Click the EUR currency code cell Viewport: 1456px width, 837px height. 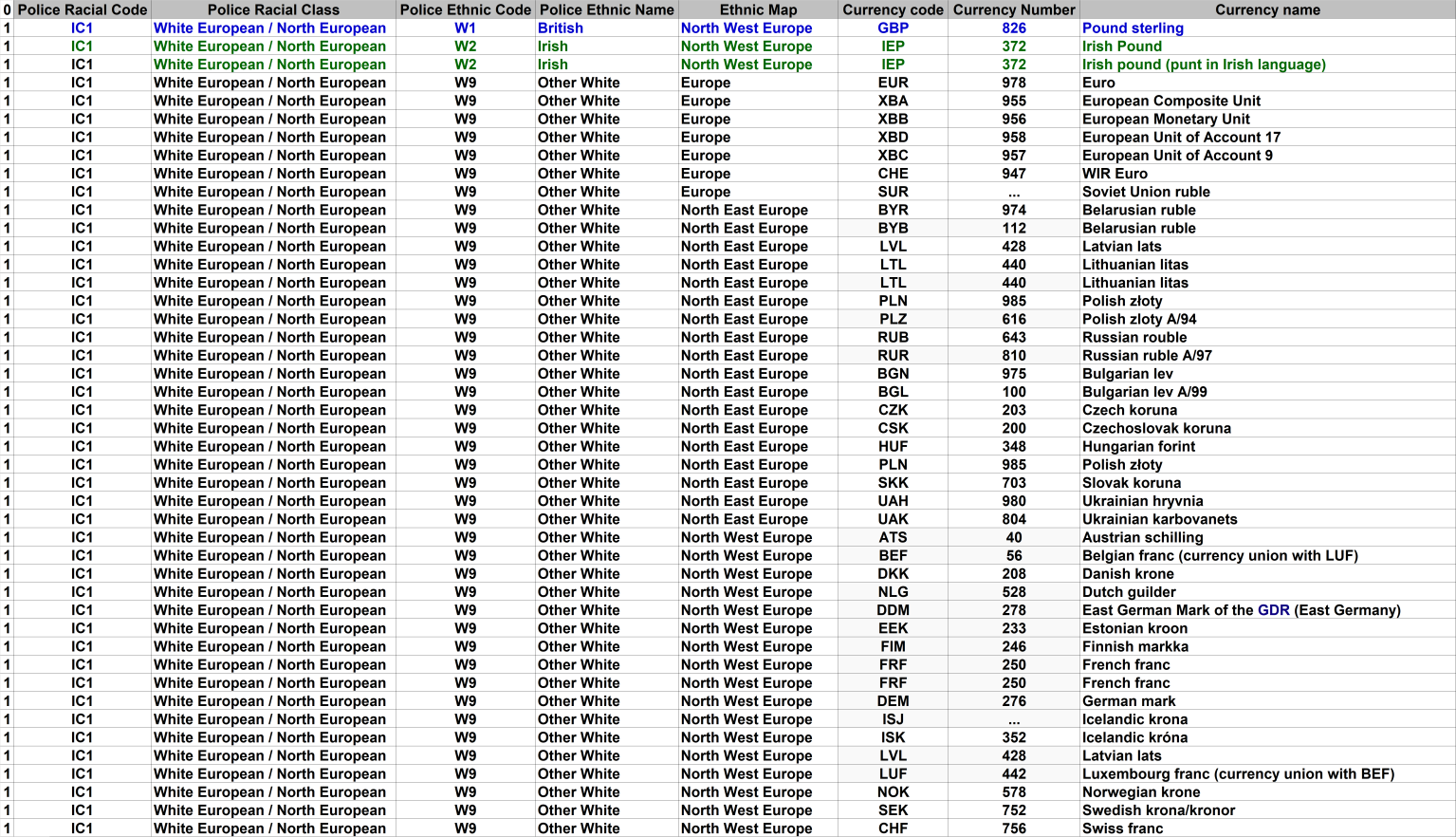(894, 83)
